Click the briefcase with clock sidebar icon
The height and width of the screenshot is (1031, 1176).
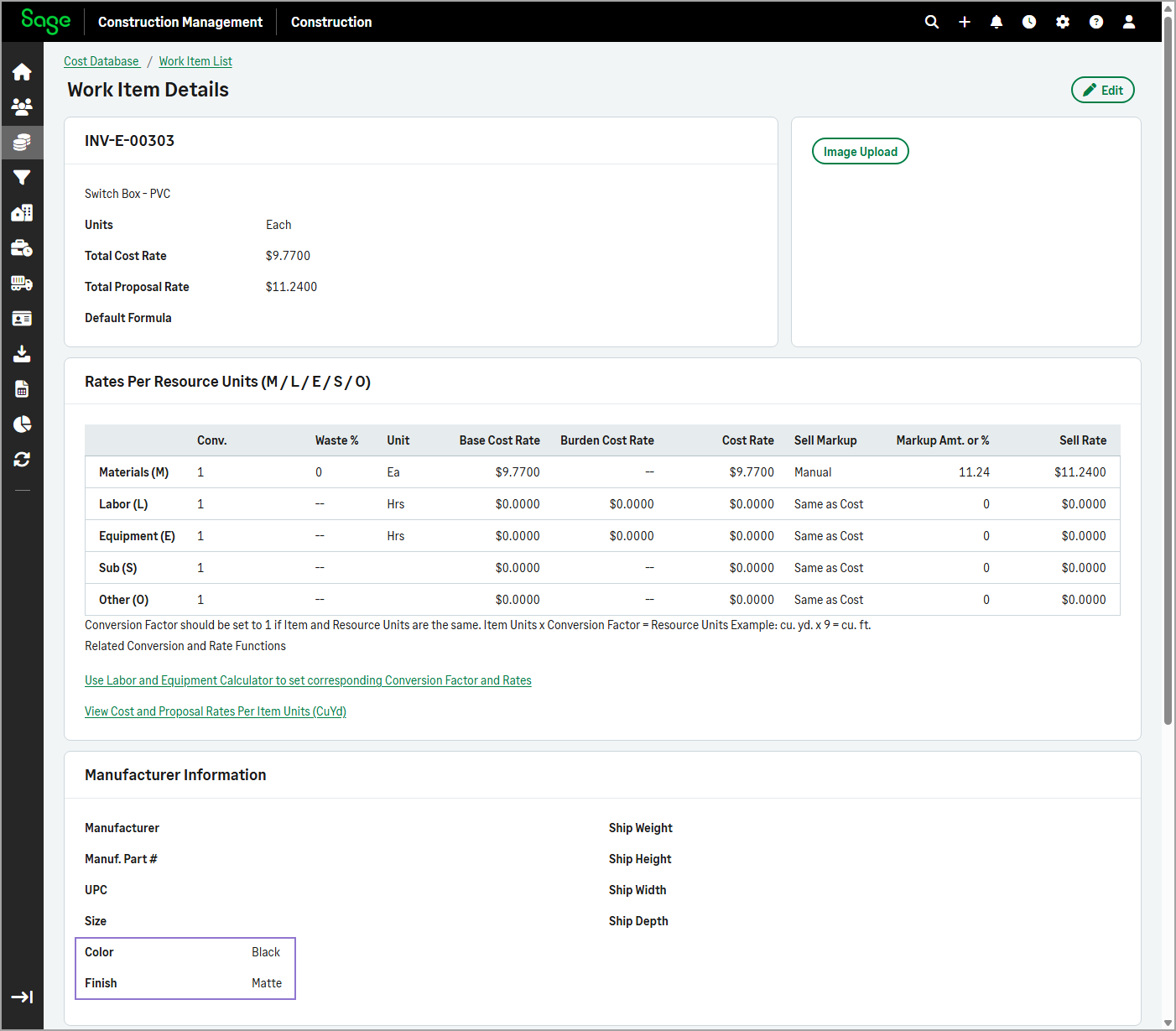pos(22,248)
